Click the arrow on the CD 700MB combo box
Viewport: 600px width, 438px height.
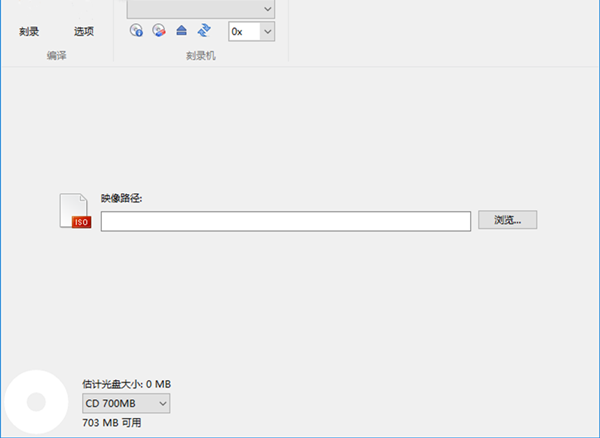pyautogui.click(x=162, y=403)
